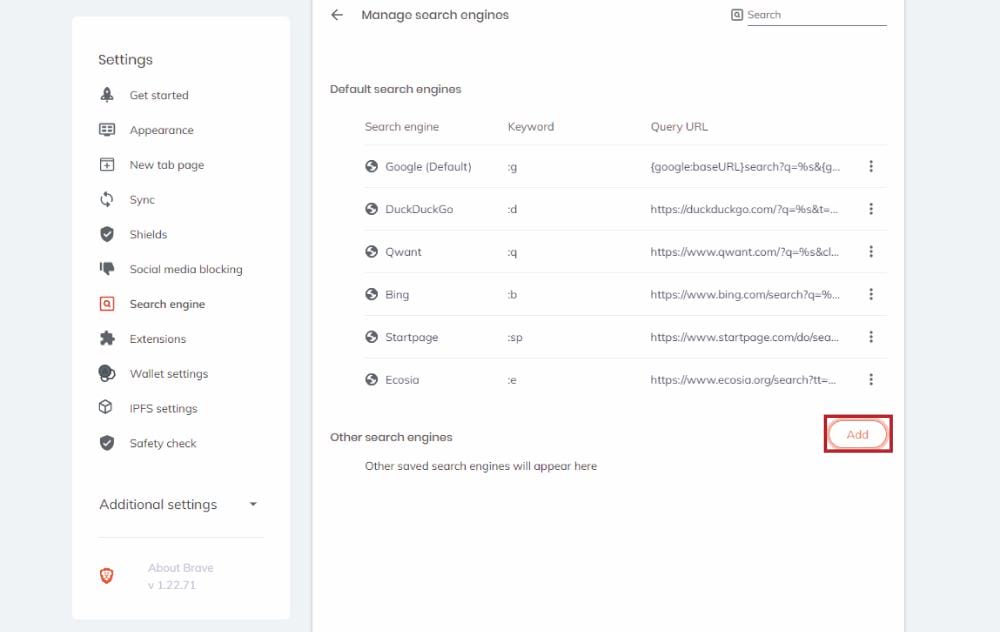Go to Social media blocking settings
Image resolution: width=1000 pixels, height=632 pixels.
(186, 269)
